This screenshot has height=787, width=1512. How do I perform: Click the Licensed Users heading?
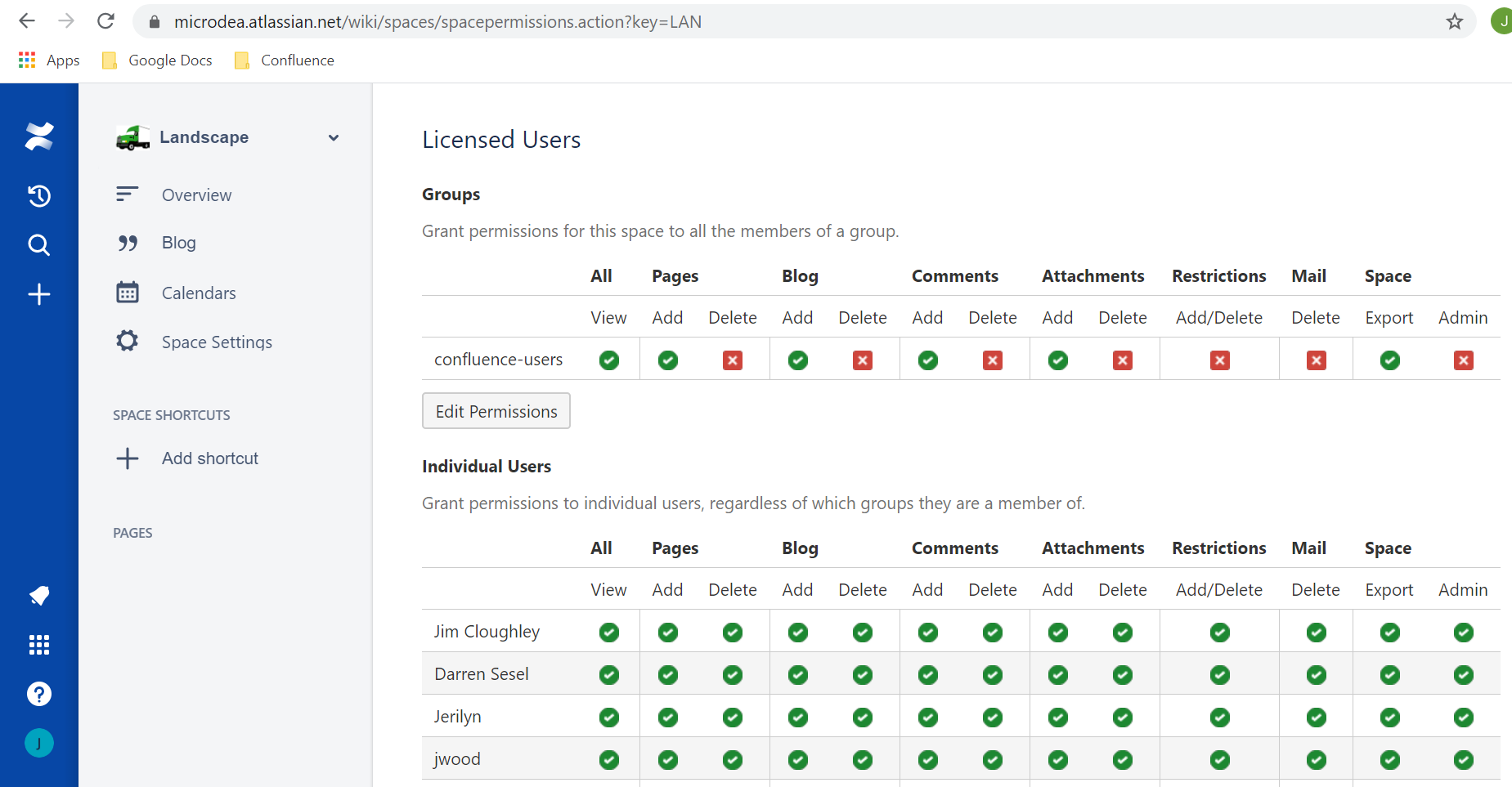click(x=501, y=140)
